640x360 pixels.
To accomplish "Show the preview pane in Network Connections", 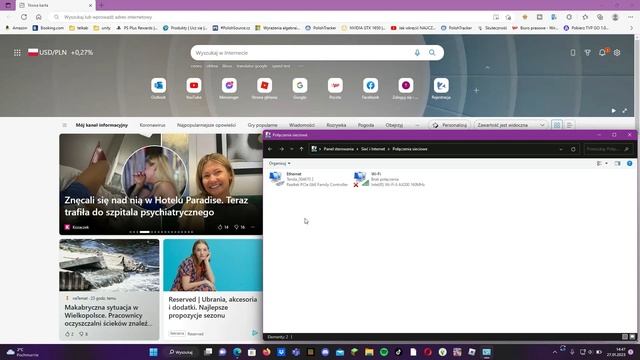I will 617,163.
